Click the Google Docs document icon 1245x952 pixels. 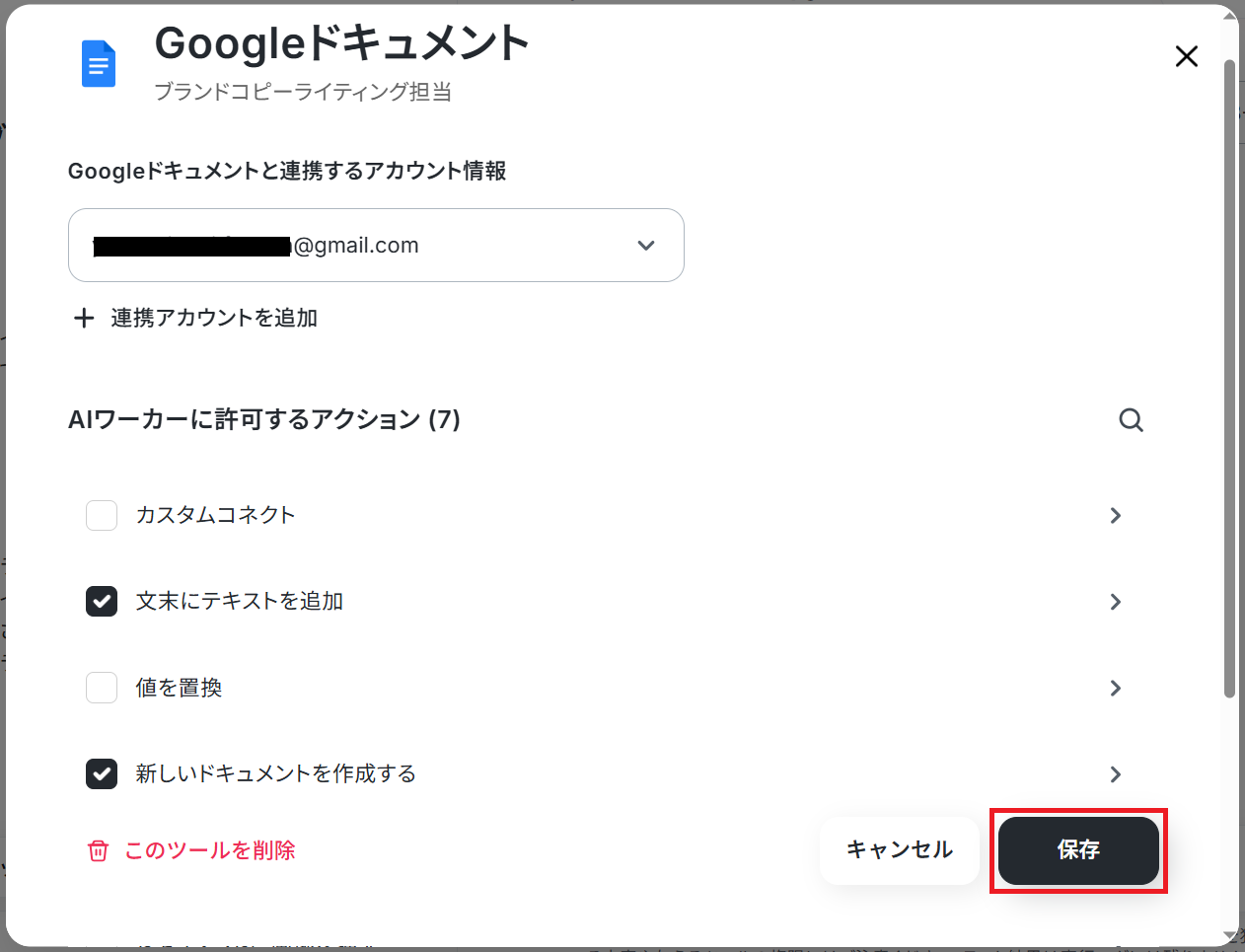tap(99, 64)
